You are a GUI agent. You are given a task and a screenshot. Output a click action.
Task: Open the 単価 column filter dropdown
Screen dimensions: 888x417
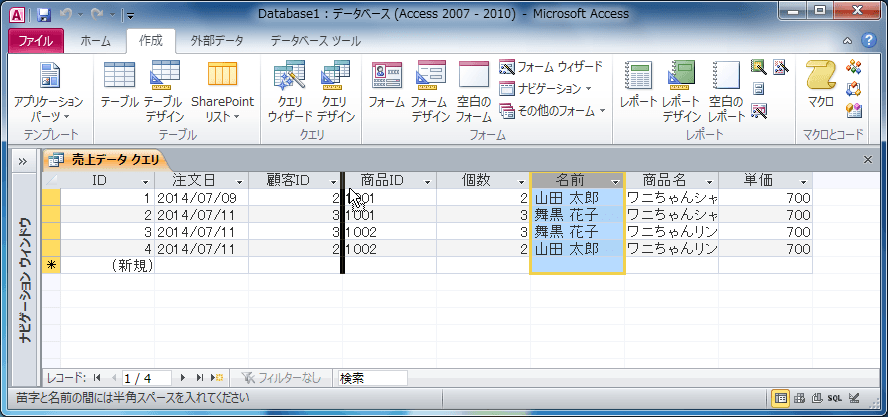804,182
